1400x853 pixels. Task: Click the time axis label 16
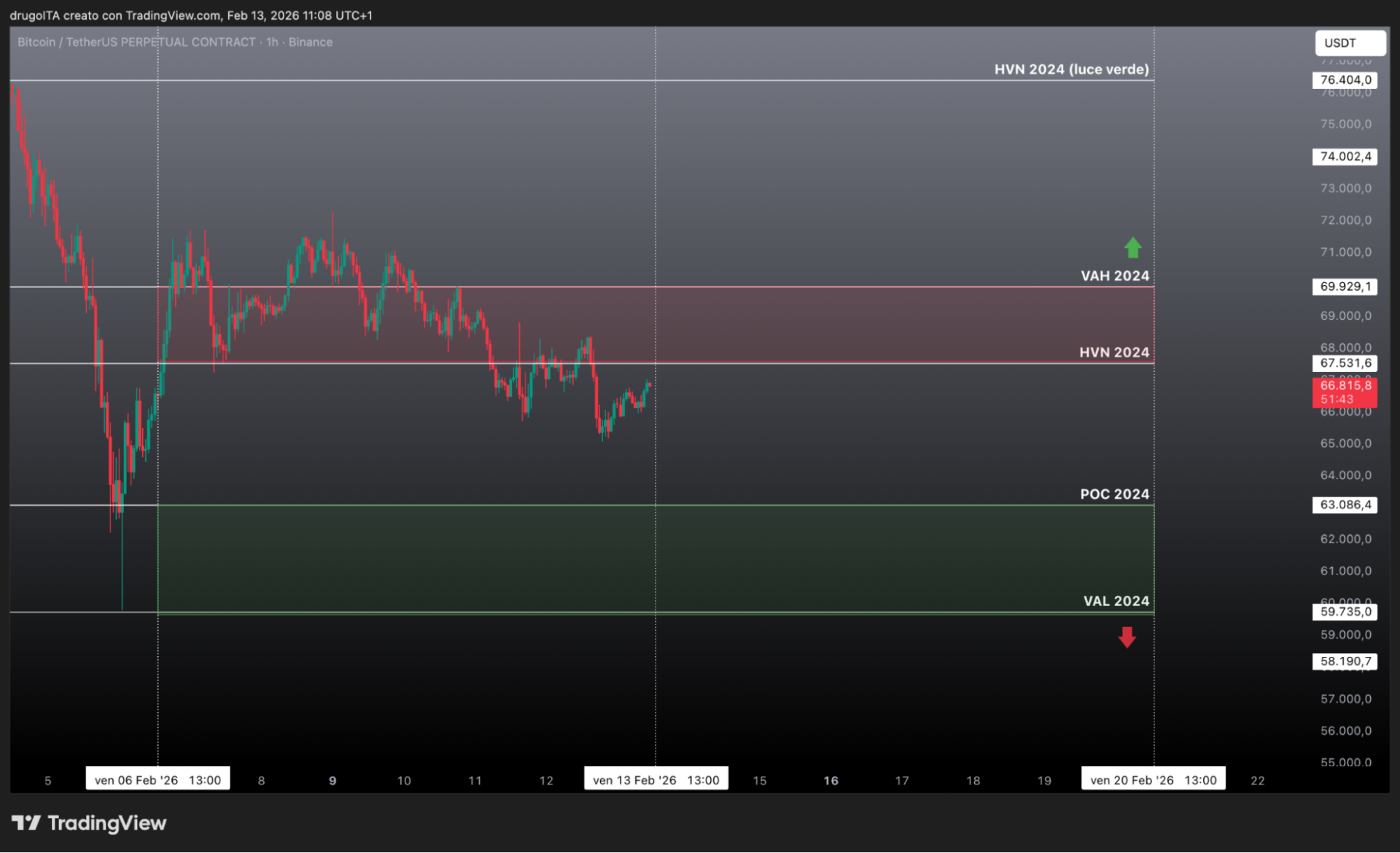tap(831, 780)
